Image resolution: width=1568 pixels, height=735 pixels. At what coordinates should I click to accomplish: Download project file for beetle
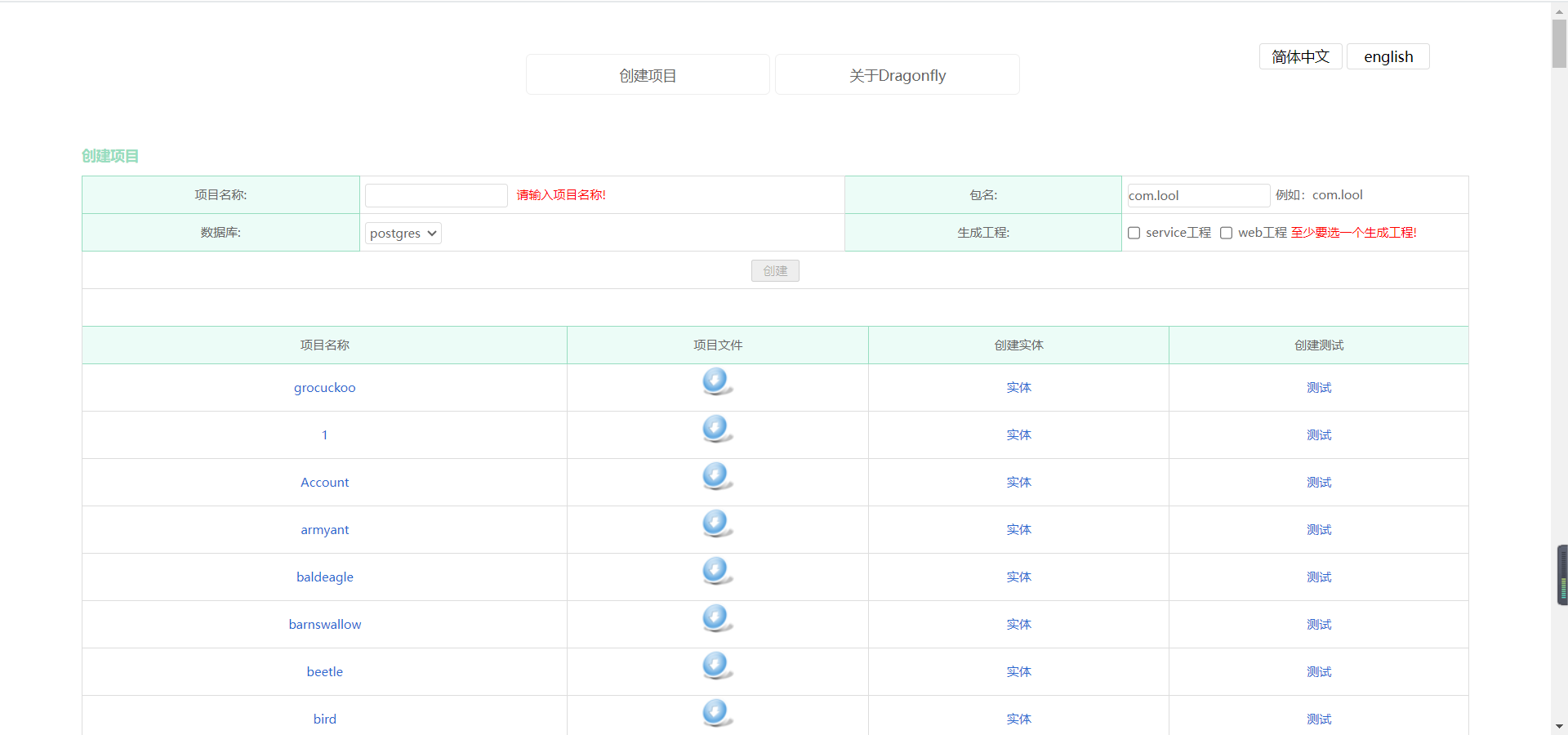[x=717, y=666]
